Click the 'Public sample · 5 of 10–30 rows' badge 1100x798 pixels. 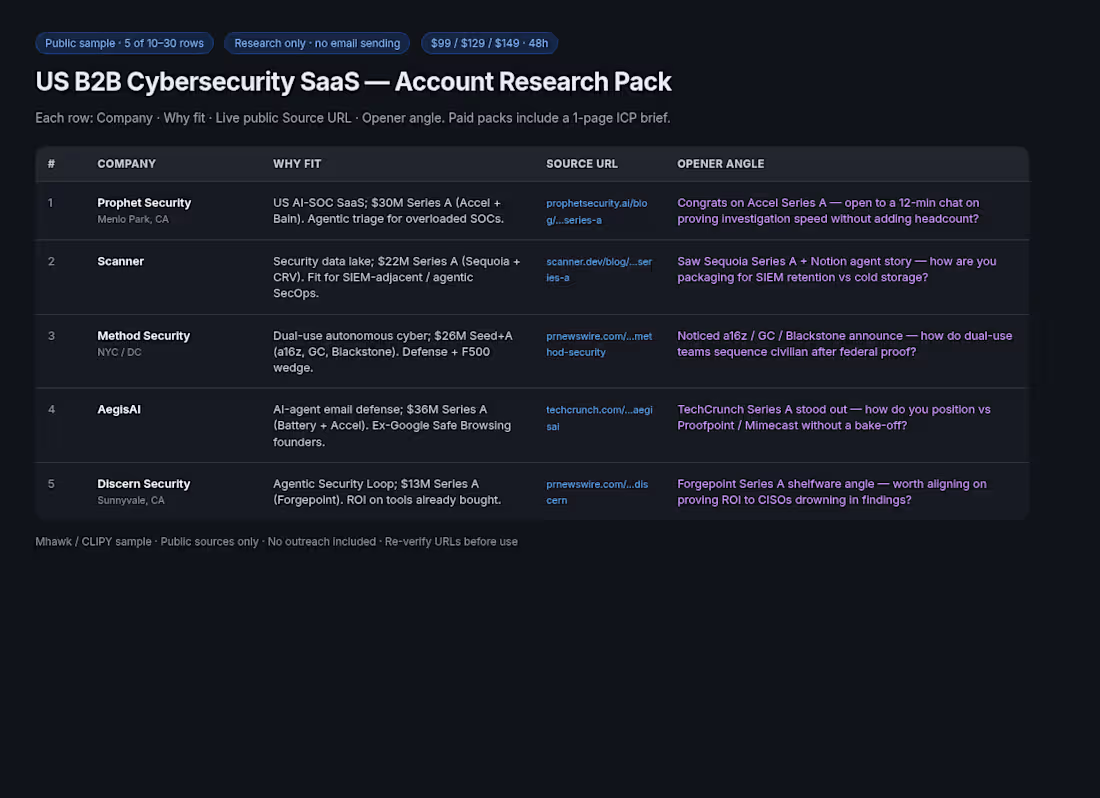pos(124,43)
